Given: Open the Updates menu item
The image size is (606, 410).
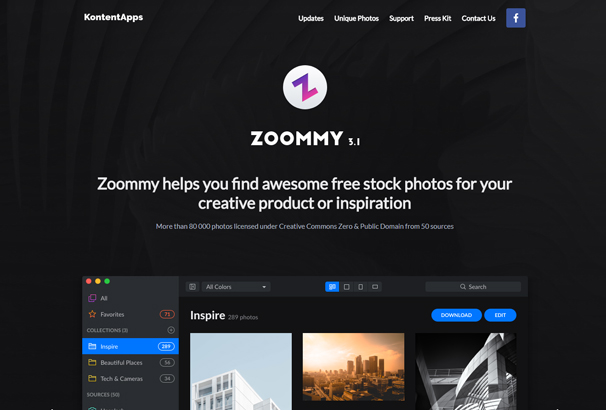Looking at the screenshot, I should click(311, 18).
